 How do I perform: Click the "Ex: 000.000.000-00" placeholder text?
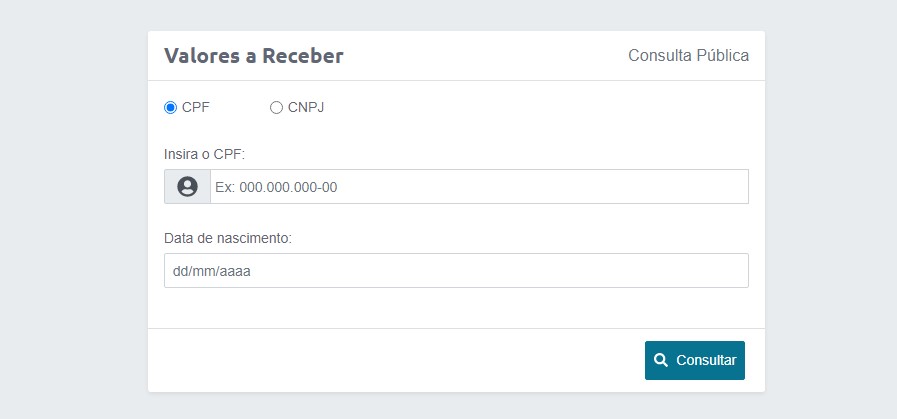(276, 187)
